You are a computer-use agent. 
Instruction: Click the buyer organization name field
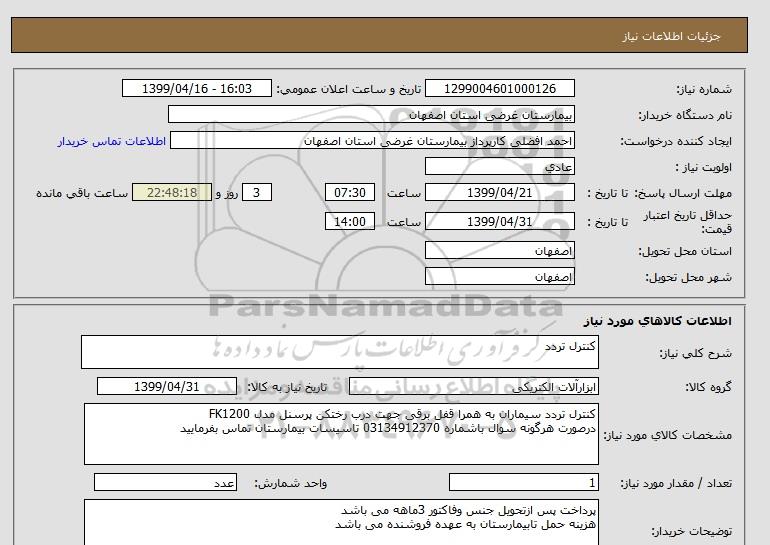pos(371,114)
